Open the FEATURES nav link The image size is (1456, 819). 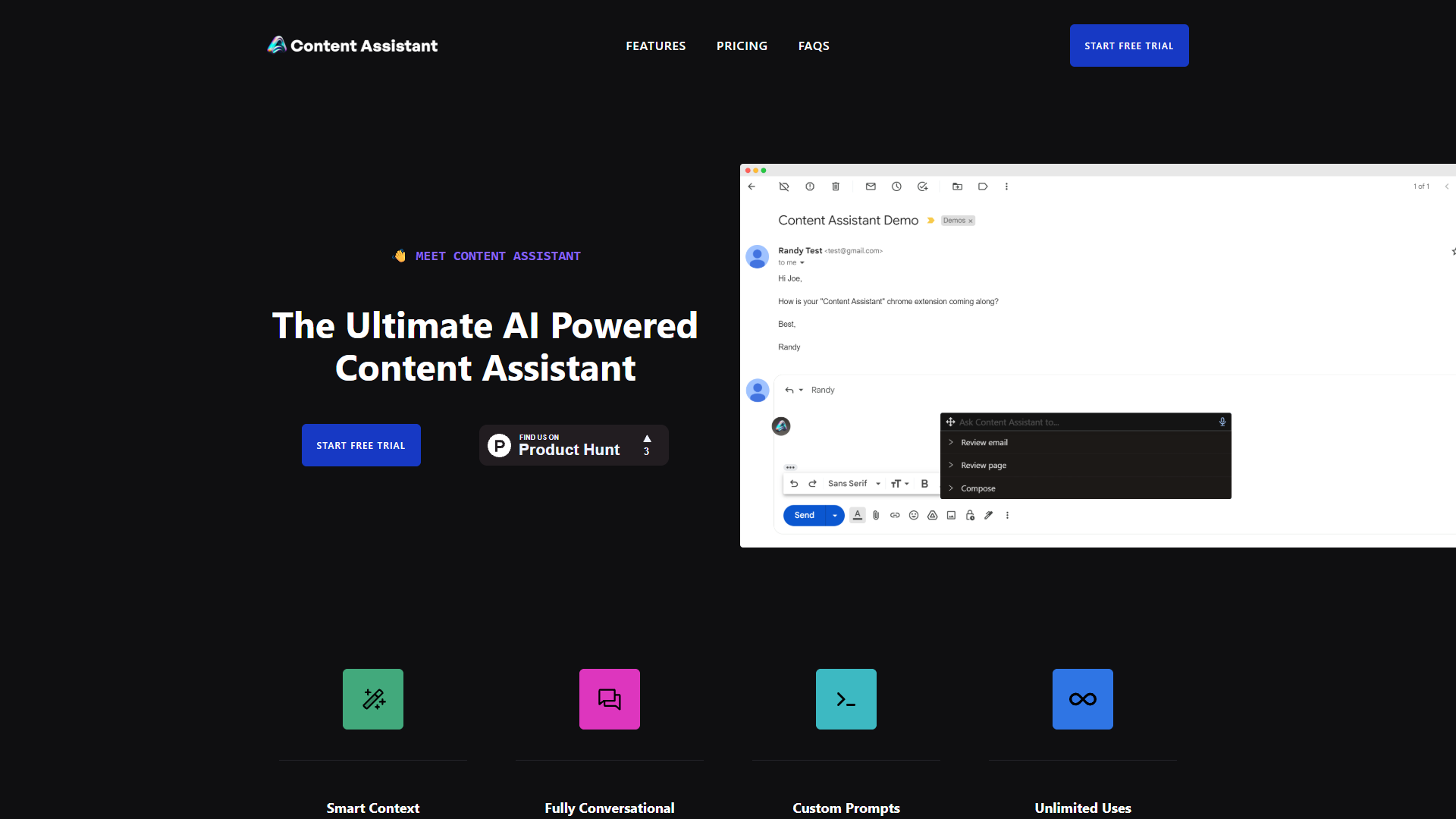tap(655, 45)
